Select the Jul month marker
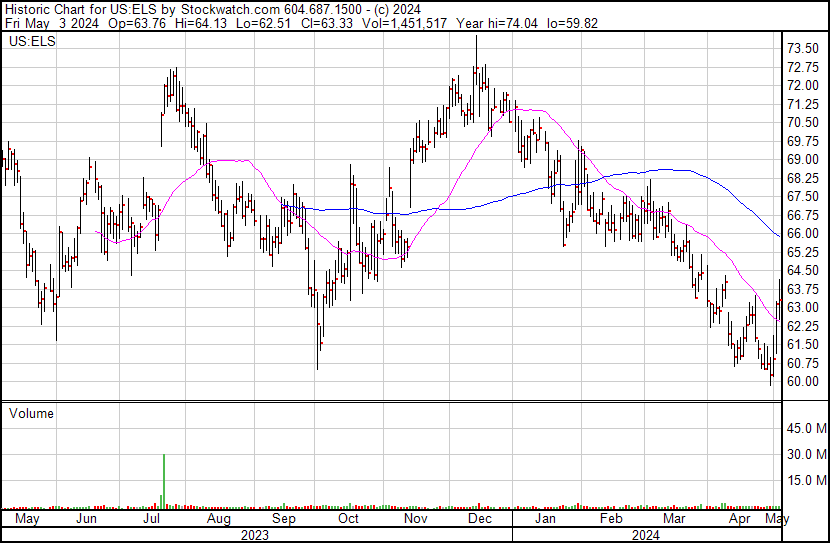 click(x=152, y=520)
